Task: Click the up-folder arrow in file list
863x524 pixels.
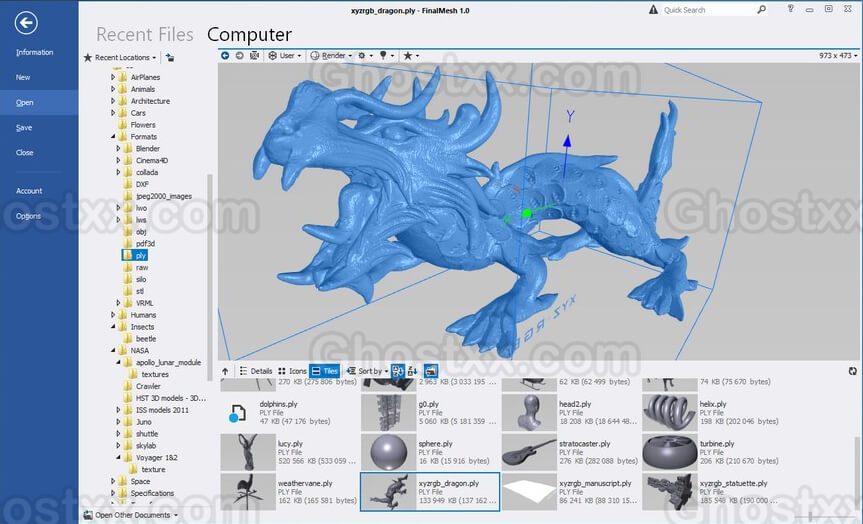Action: [x=225, y=371]
